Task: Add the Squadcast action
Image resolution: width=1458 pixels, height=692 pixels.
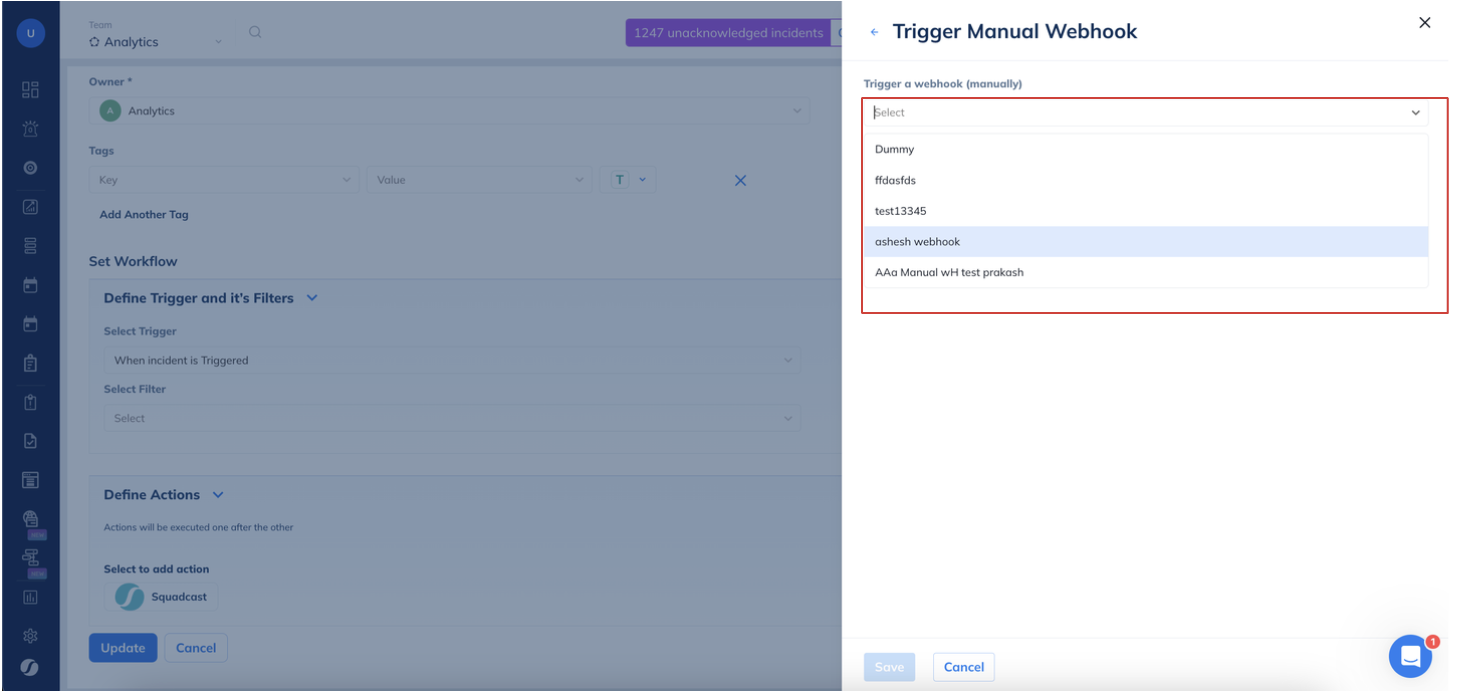Action: [x=161, y=597]
